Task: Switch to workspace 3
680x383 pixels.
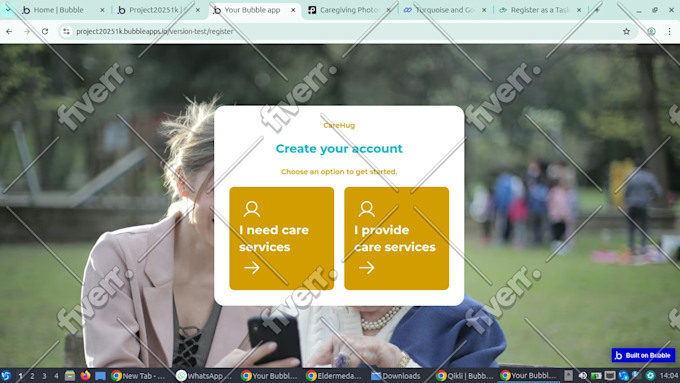Action: 44,376
